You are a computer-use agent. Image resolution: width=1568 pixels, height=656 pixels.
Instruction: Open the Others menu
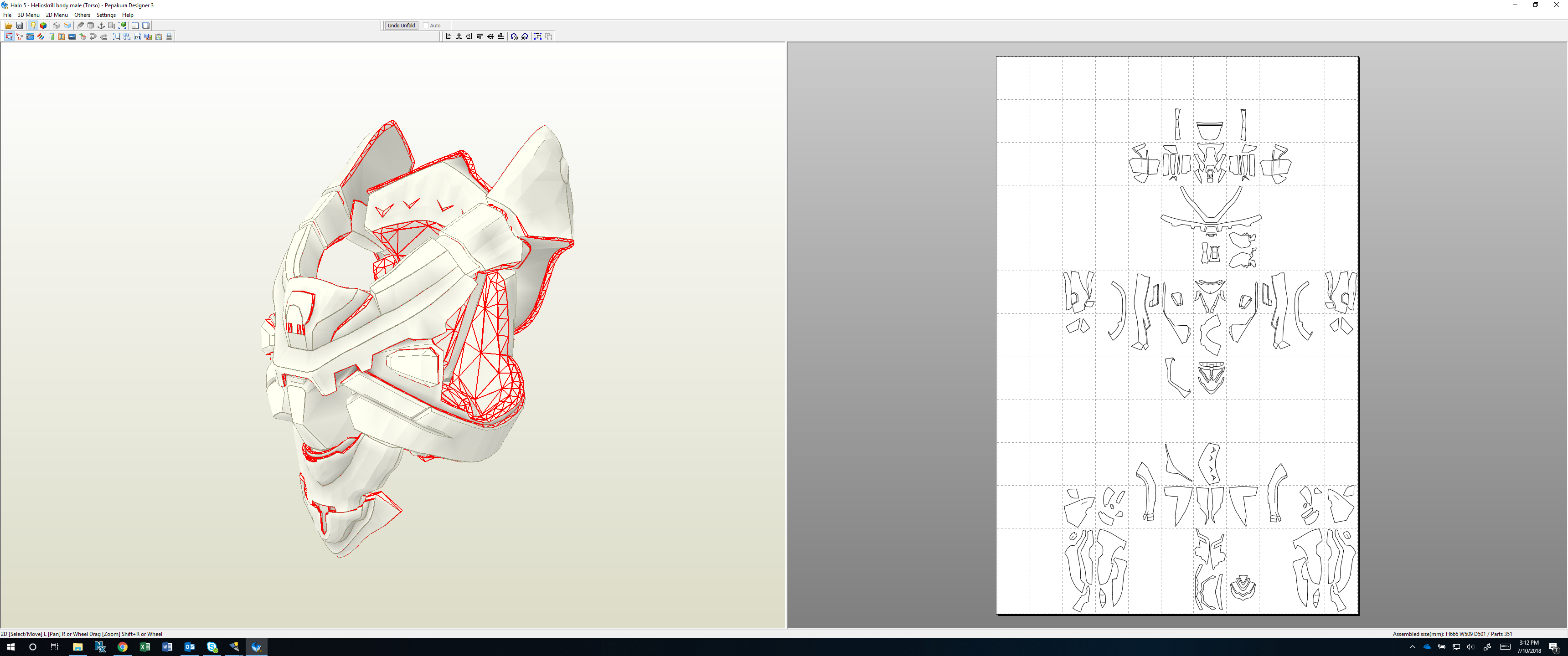point(82,15)
